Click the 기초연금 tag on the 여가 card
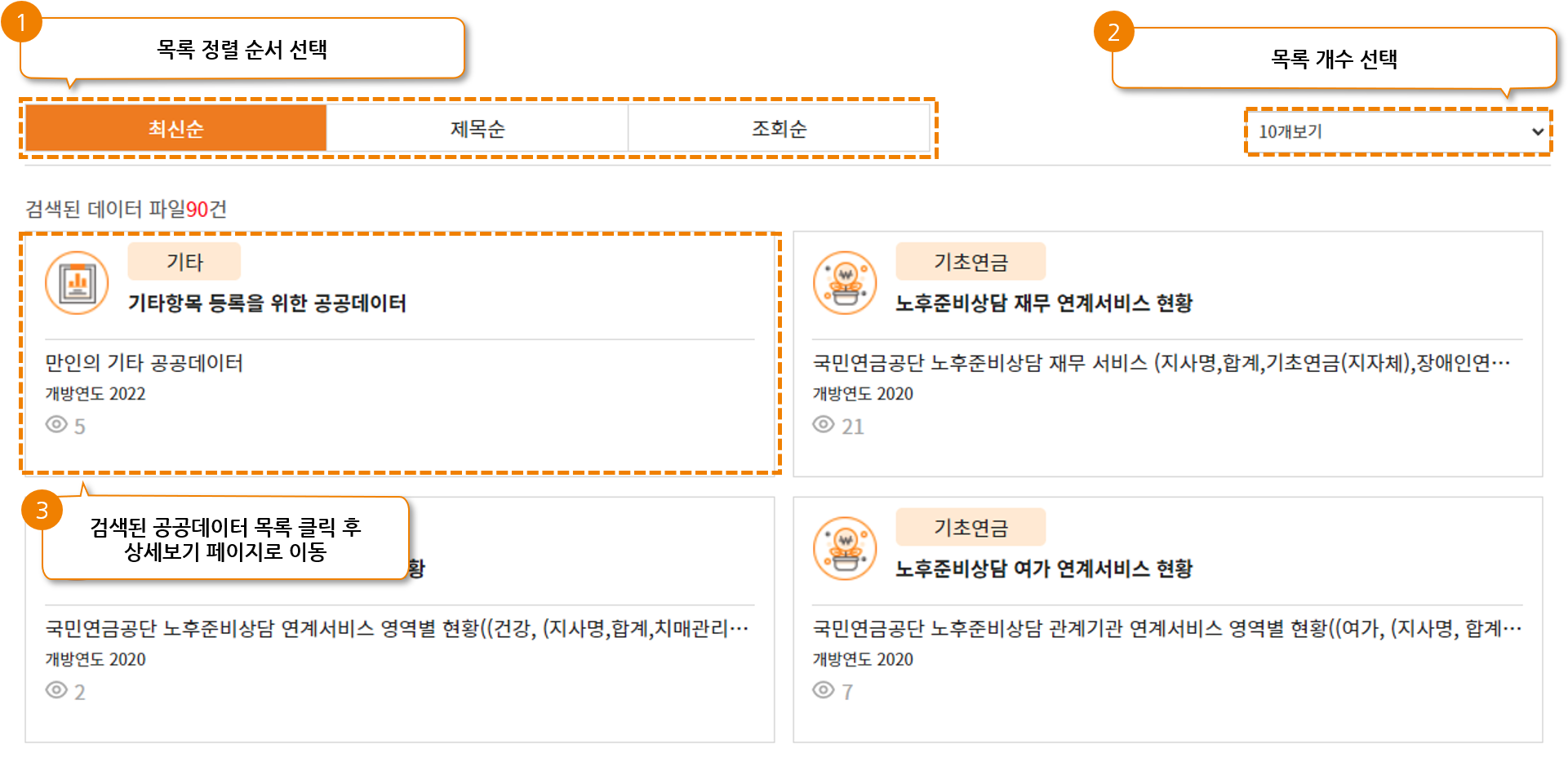Image resolution: width=1568 pixels, height=757 pixels. (x=971, y=528)
